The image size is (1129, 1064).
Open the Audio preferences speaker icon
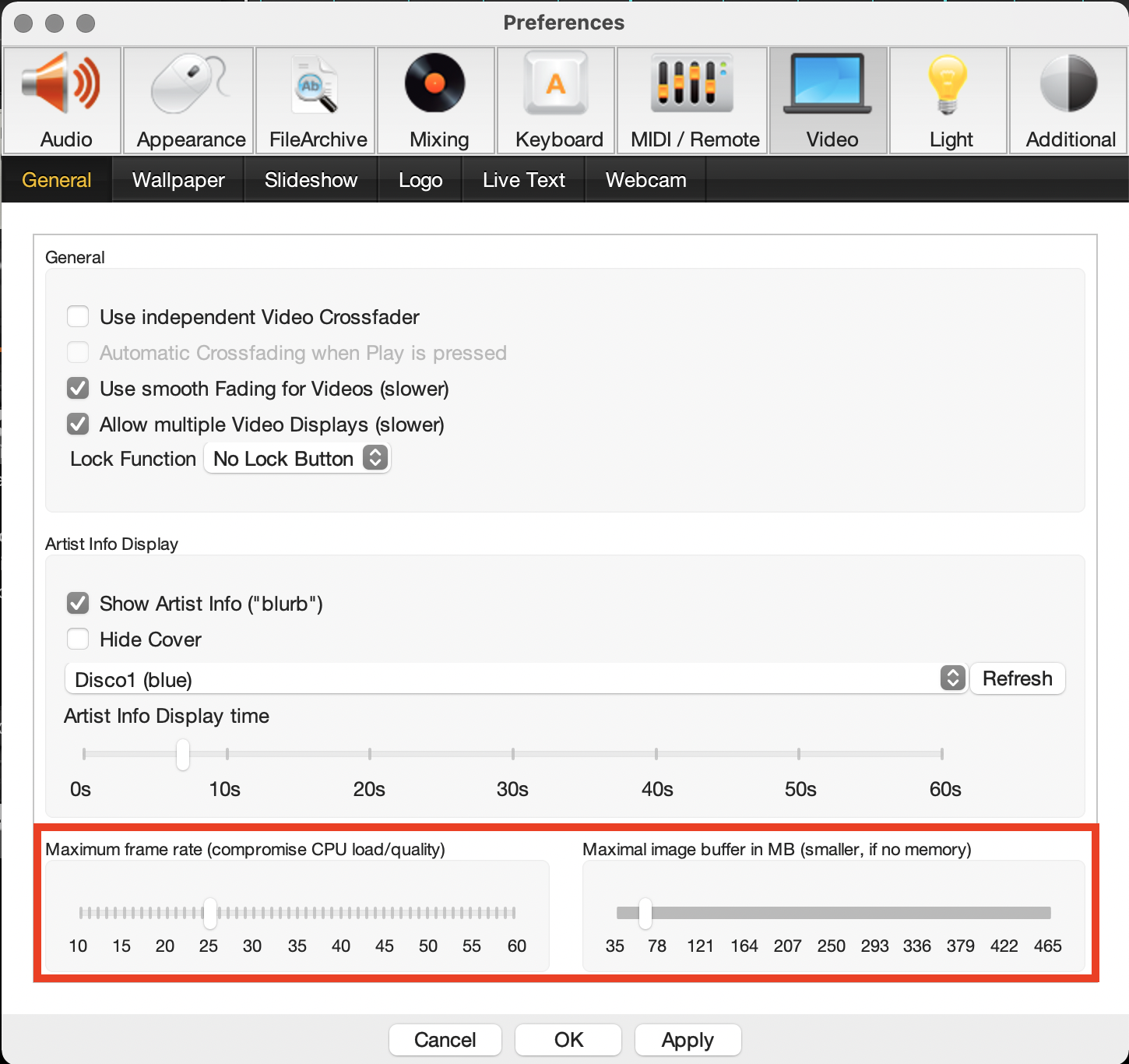tap(62, 86)
